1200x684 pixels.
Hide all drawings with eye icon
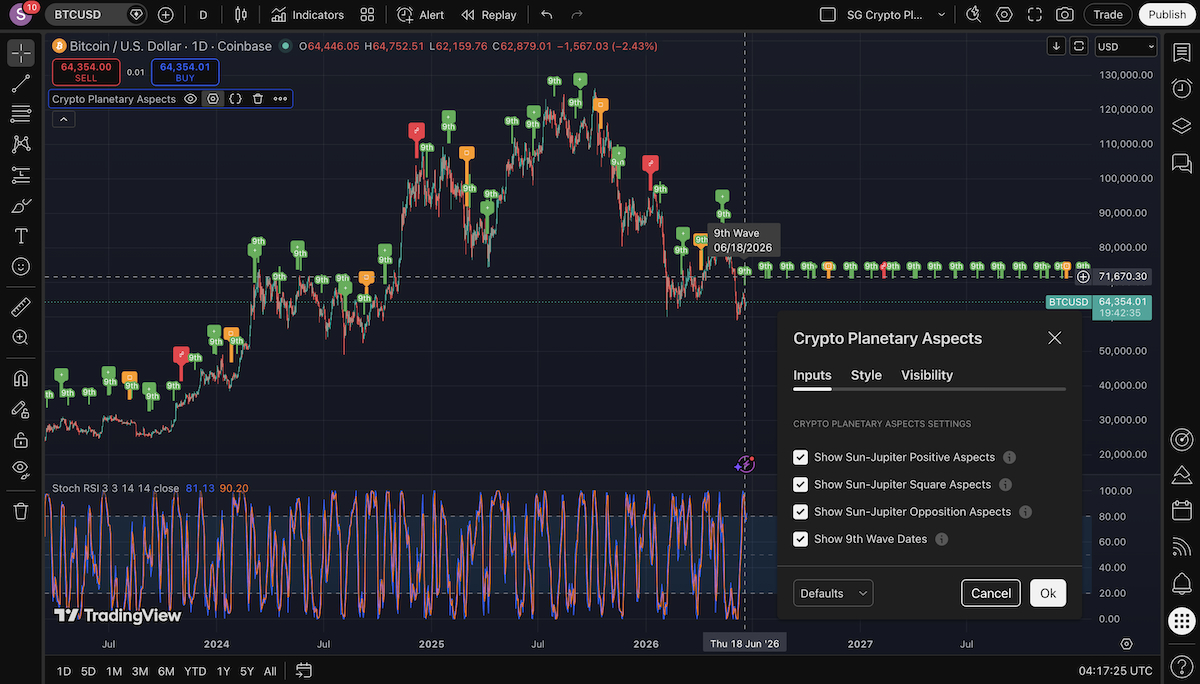pos(20,469)
